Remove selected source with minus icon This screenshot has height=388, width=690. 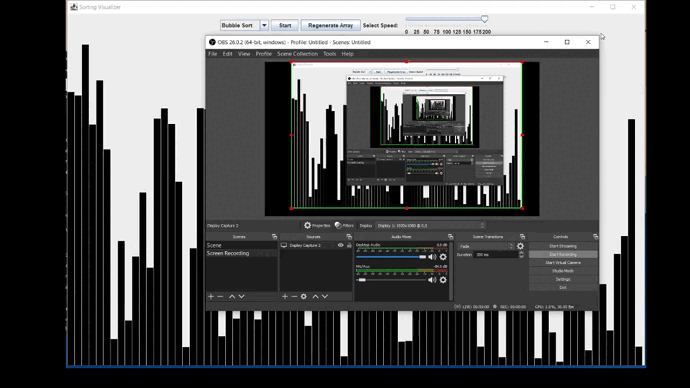click(x=294, y=296)
